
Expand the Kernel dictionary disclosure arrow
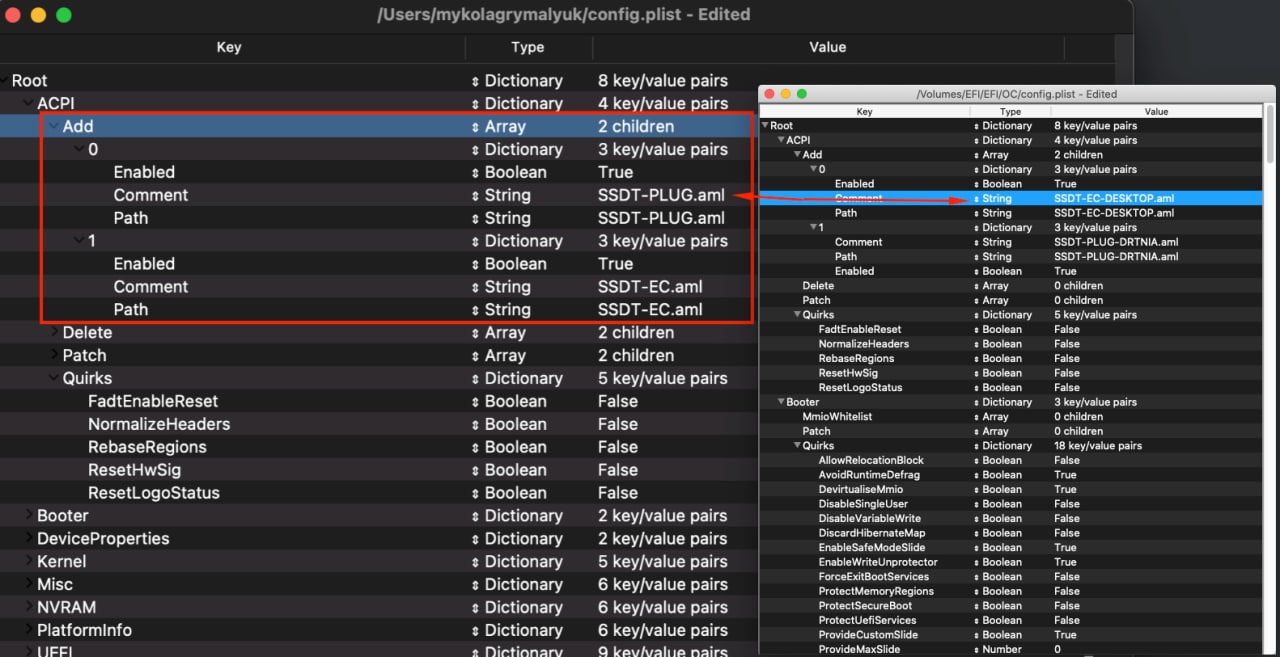click(x=29, y=562)
